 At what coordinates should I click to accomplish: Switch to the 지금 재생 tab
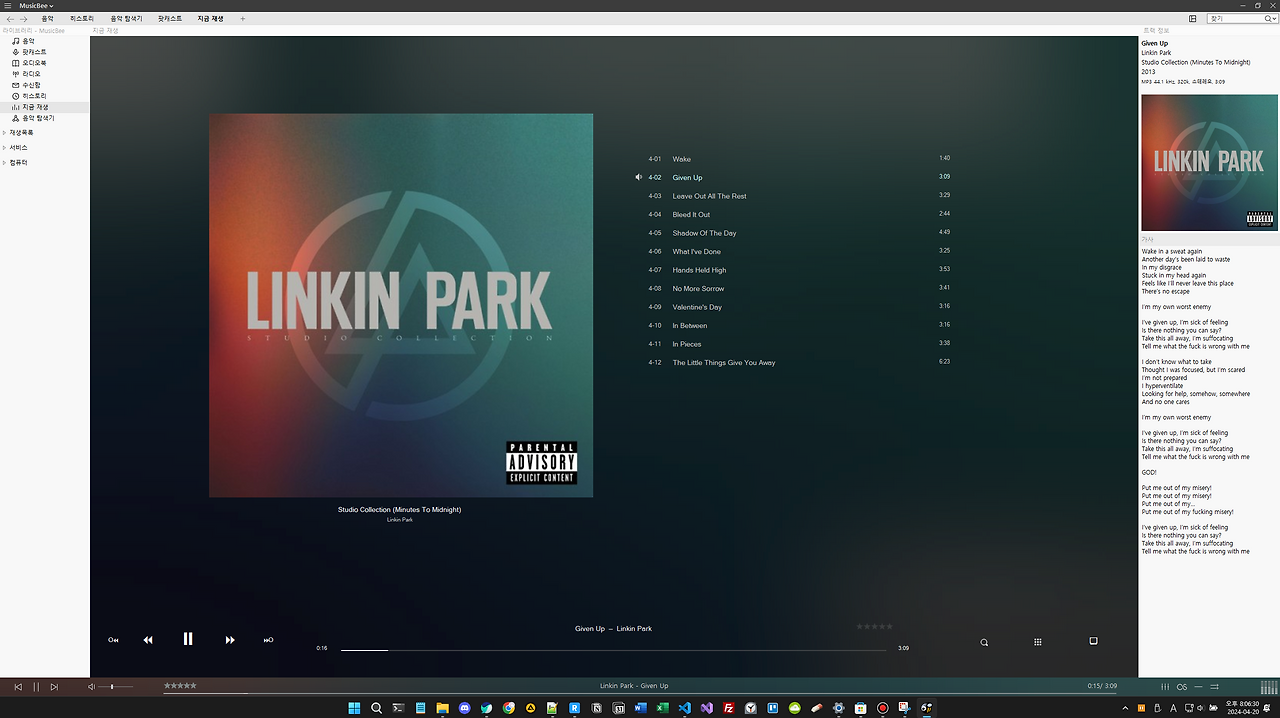(211, 19)
